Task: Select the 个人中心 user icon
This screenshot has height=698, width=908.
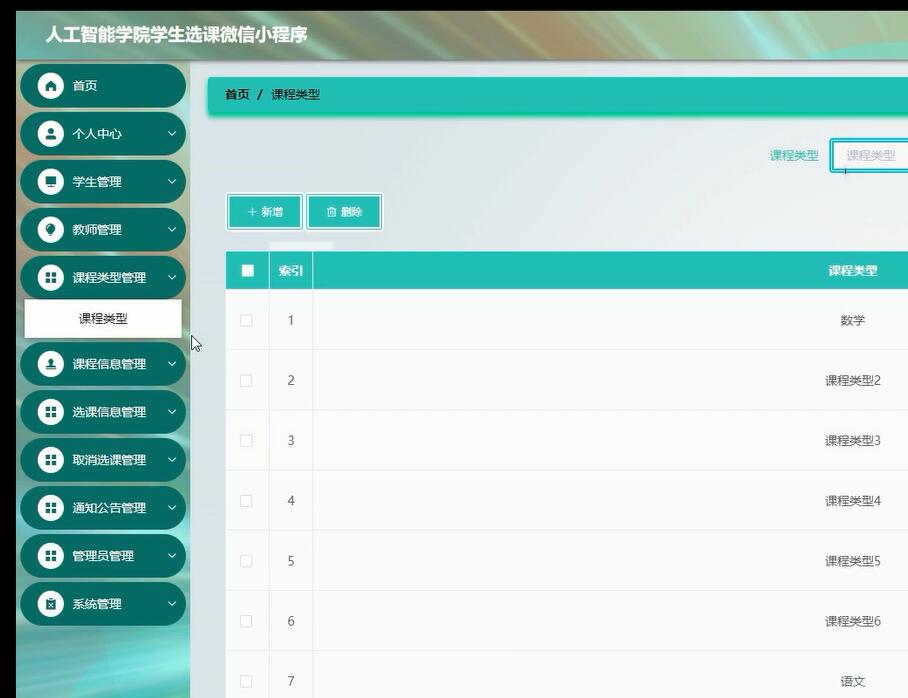Action: tap(49, 133)
